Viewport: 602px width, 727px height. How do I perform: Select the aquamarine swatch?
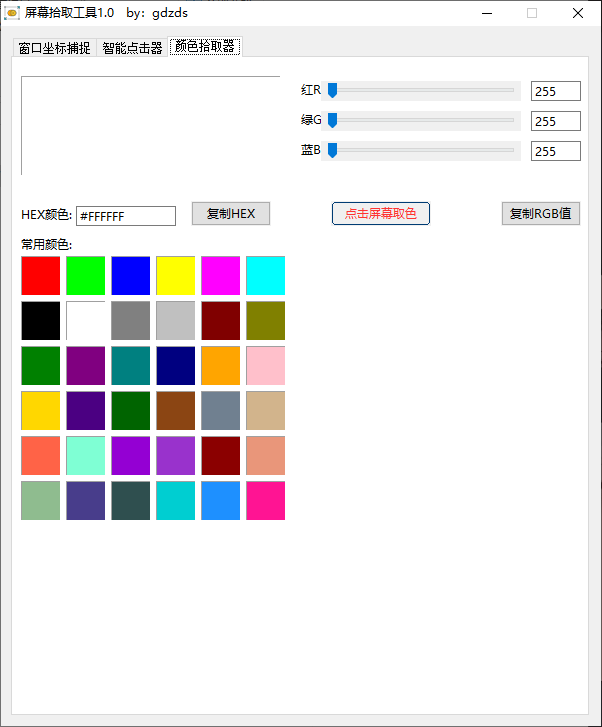[x=86, y=455]
